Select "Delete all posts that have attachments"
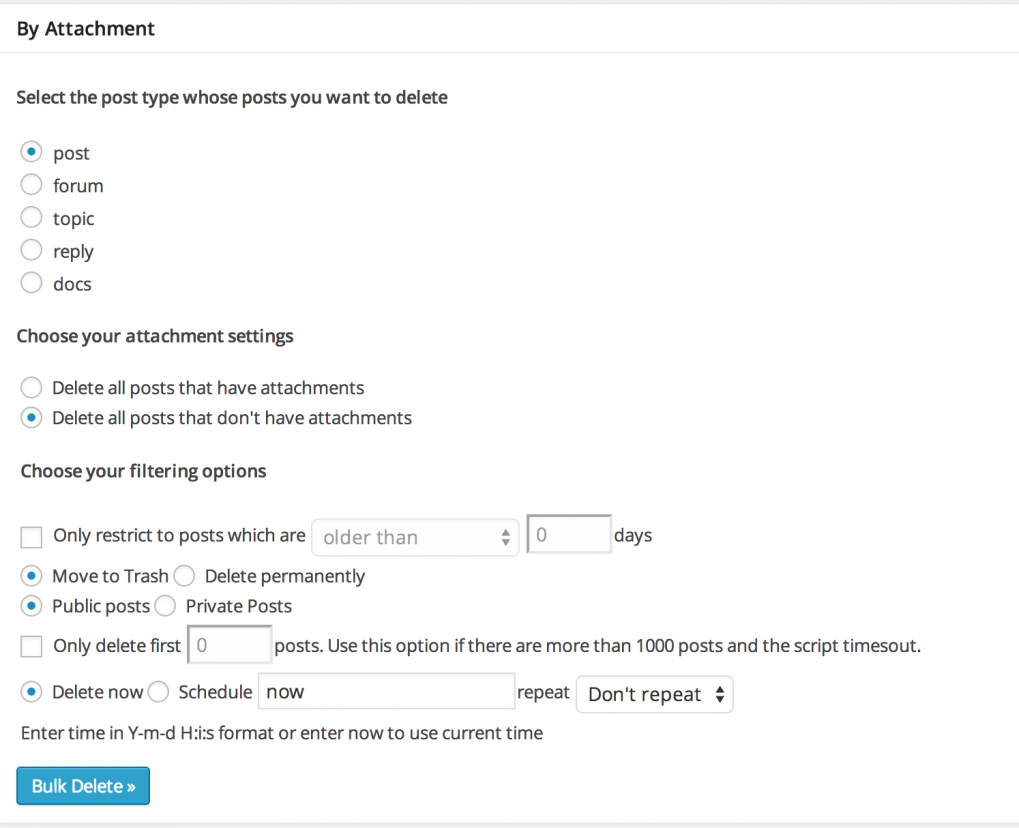Image resolution: width=1019 pixels, height=828 pixels. click(x=30, y=387)
